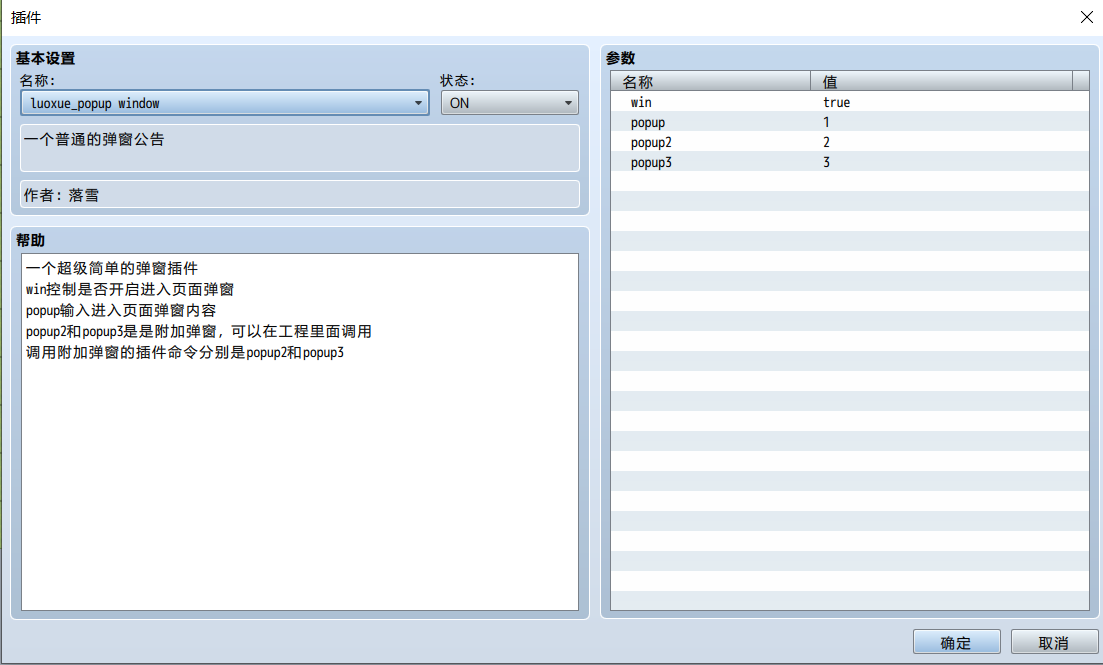
Task: Close the 插件 dialog window
Action: click(x=1086, y=17)
